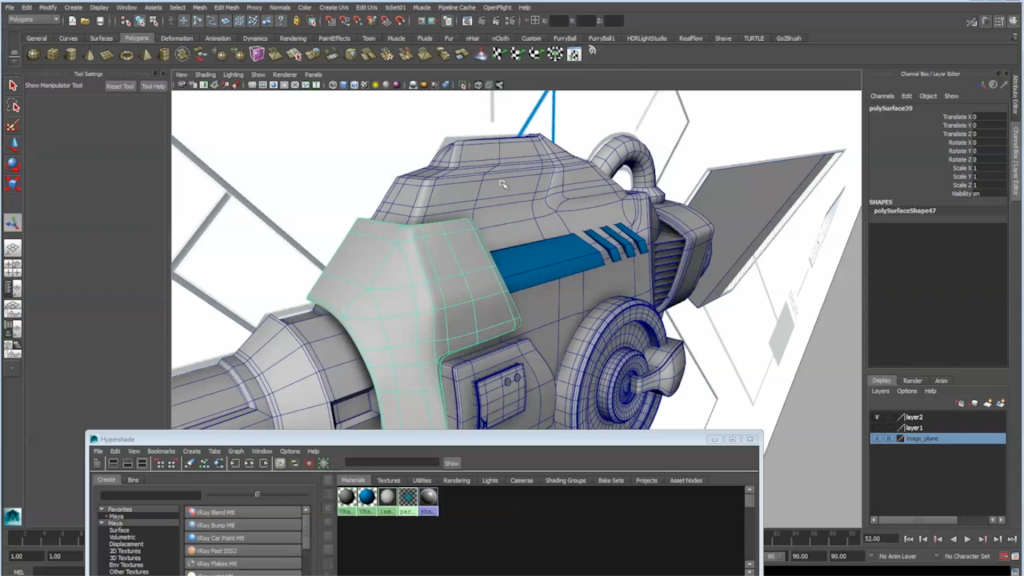
Task: Create layer from selected objects icon
Action: coord(1000,404)
